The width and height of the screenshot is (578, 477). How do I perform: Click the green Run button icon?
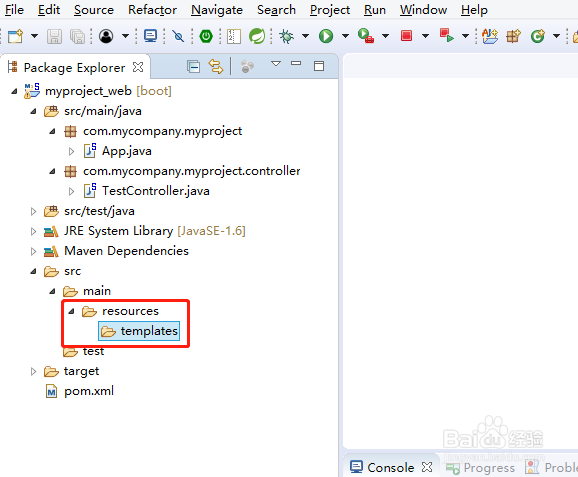click(x=326, y=36)
